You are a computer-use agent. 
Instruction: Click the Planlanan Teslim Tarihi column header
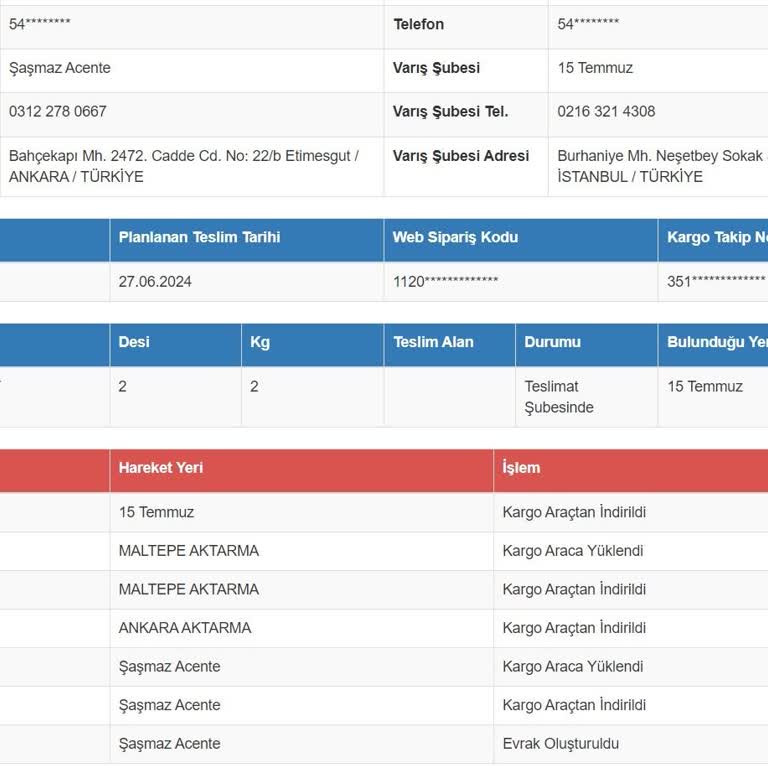pos(199,238)
